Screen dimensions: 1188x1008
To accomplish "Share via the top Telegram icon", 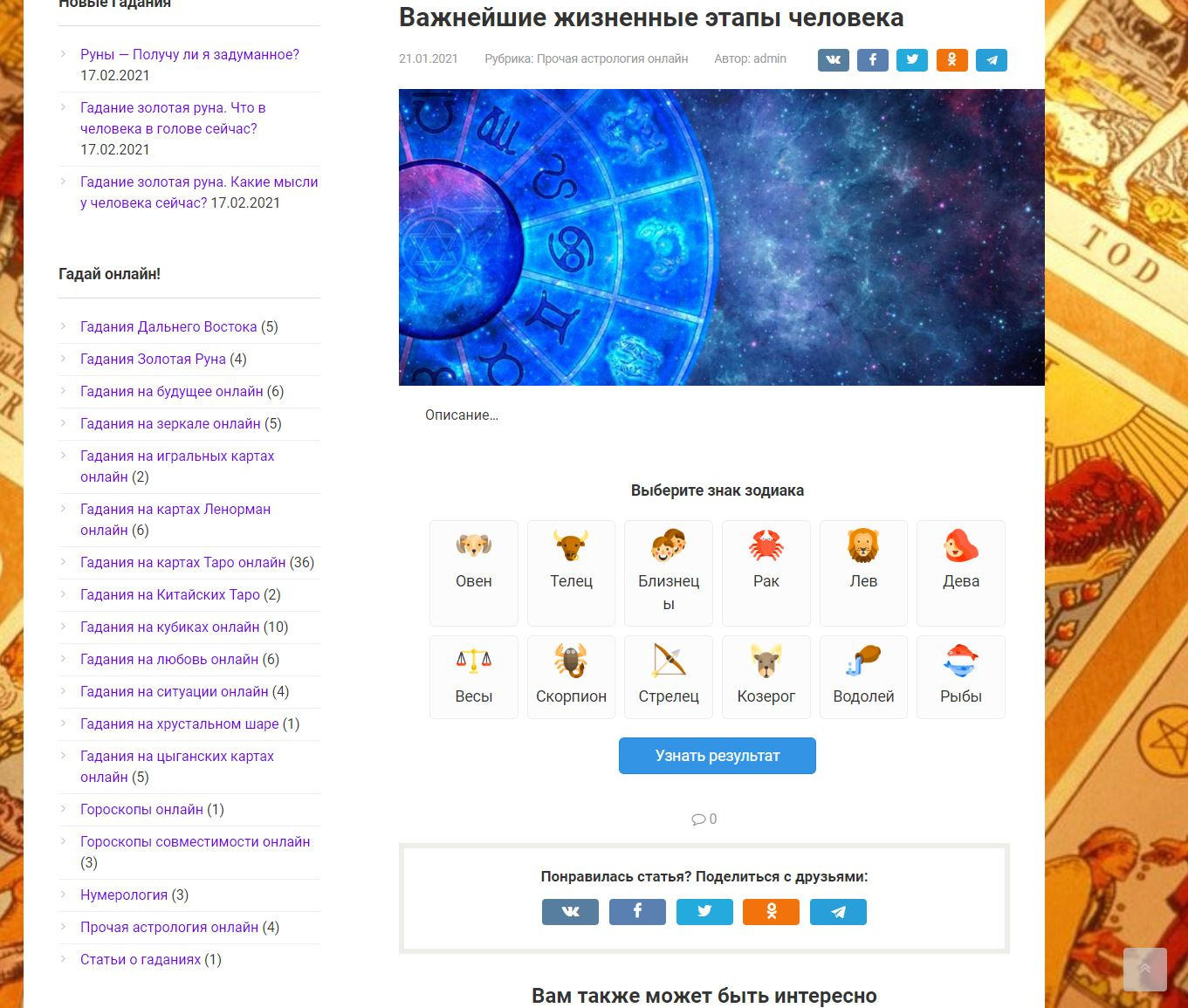I will 992,59.
